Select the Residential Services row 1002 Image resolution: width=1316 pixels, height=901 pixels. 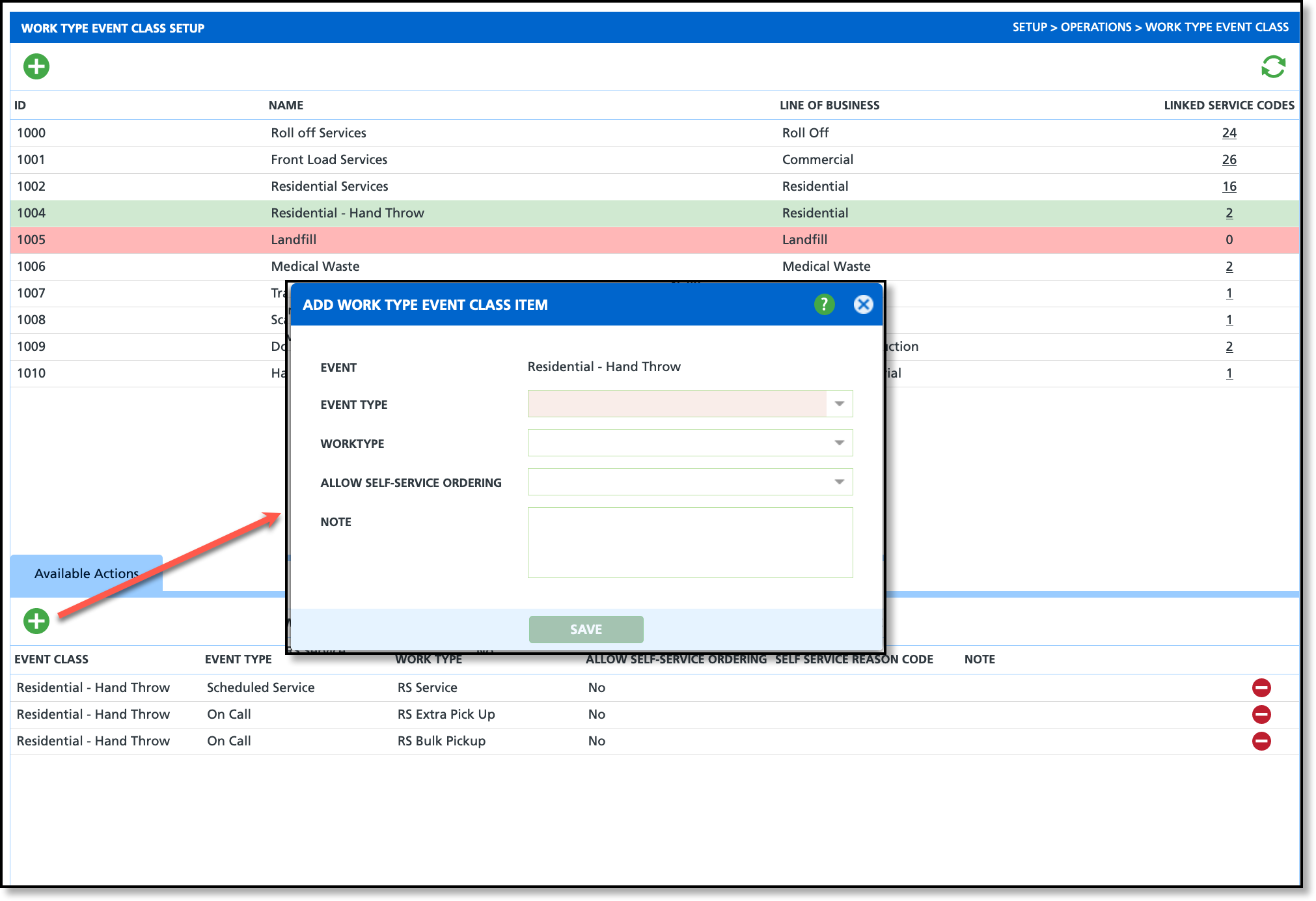coord(329,186)
